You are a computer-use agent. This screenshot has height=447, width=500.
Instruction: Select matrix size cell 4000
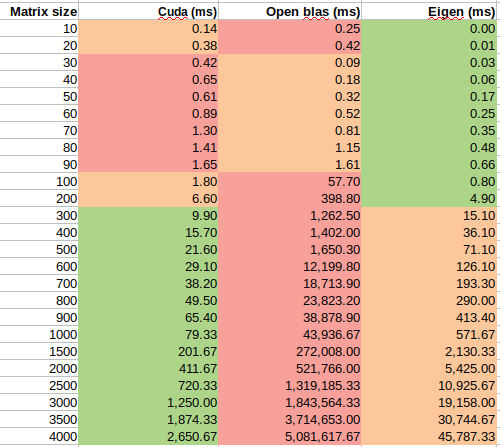pos(39,437)
